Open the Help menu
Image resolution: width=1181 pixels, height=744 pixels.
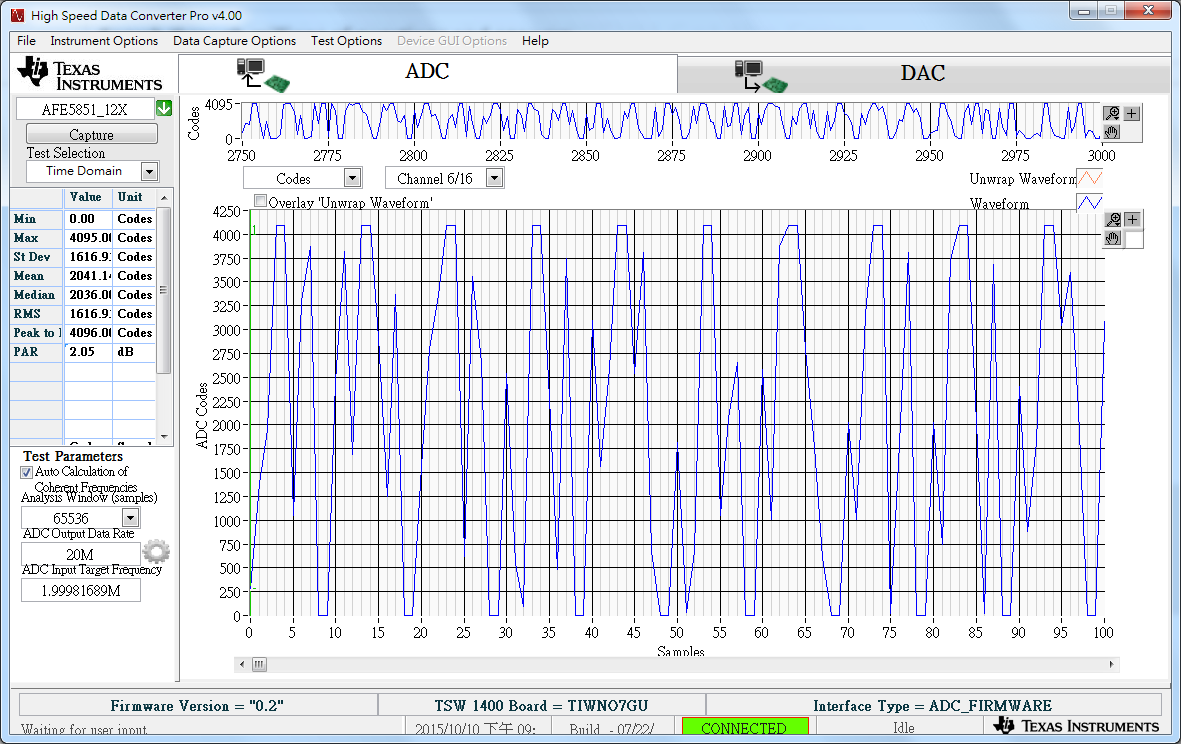click(x=535, y=41)
